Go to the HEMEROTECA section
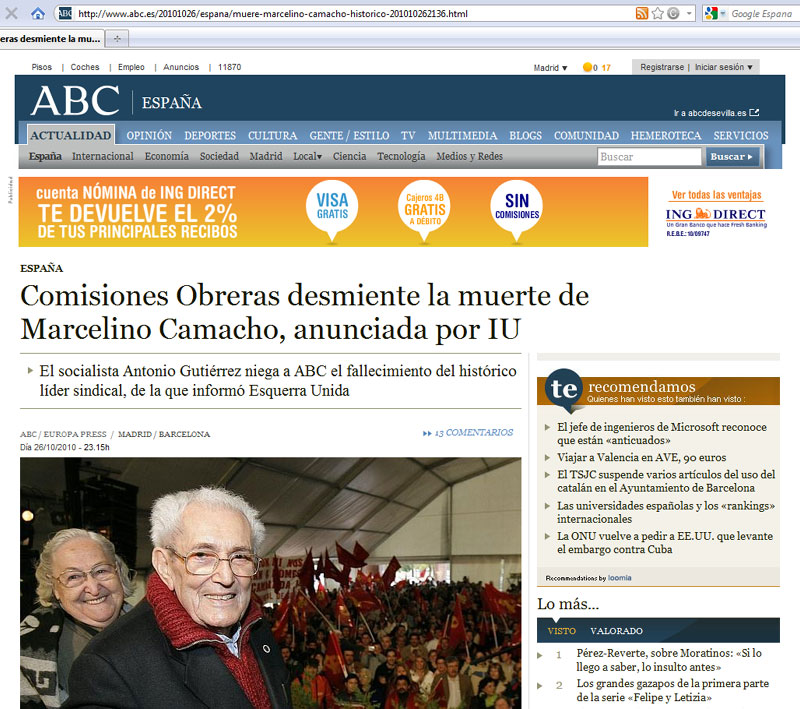The height and width of the screenshot is (709, 800). [x=665, y=136]
